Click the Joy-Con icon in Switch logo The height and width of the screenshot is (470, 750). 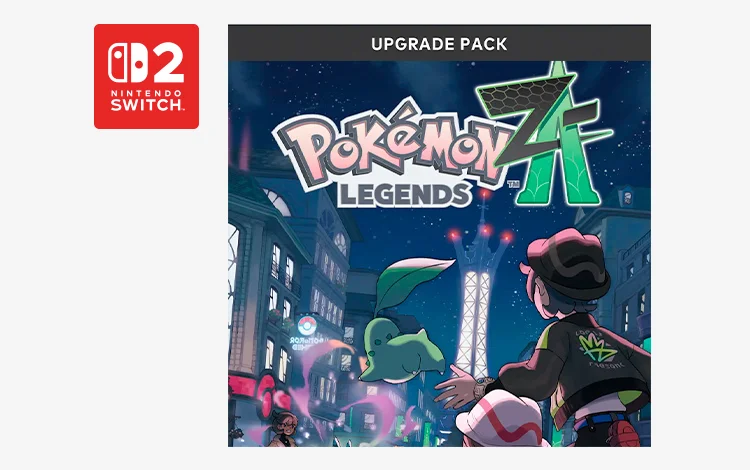[x=127, y=63]
